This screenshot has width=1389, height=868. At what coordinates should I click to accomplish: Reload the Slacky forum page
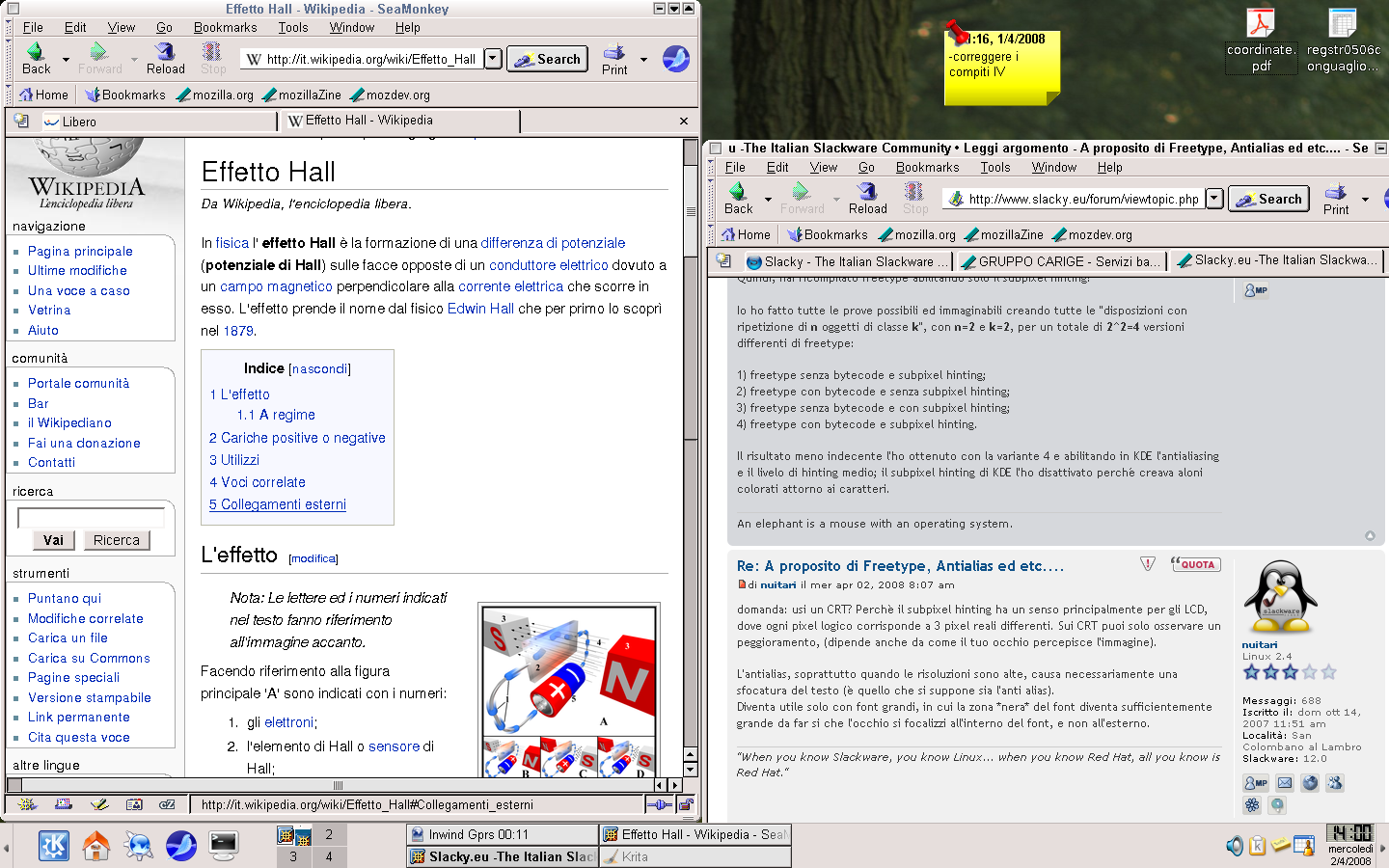(x=867, y=199)
